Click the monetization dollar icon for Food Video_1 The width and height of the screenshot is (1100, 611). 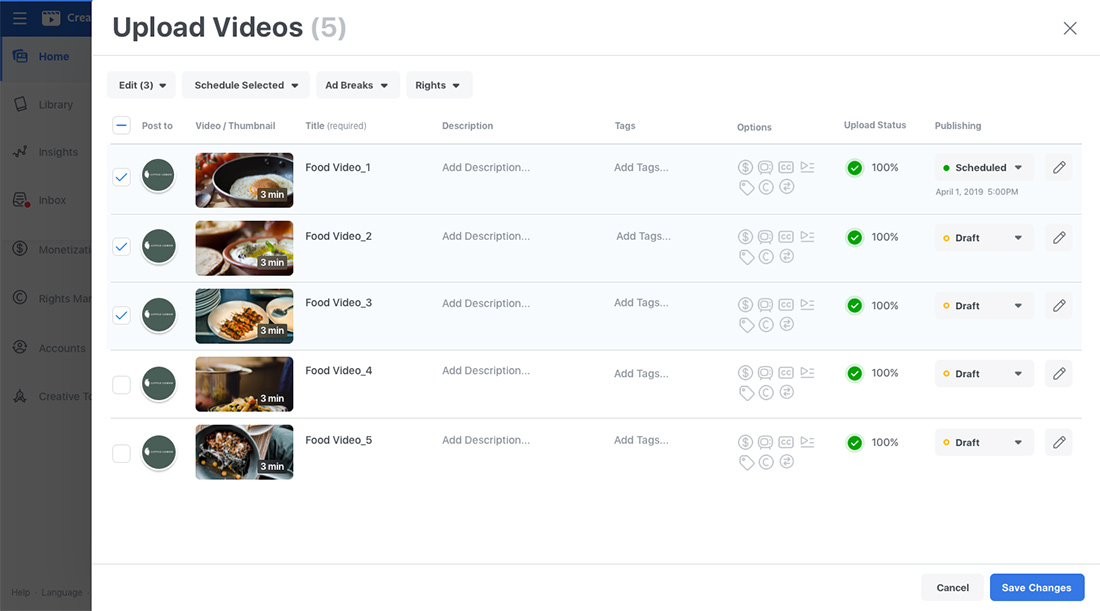(745, 168)
